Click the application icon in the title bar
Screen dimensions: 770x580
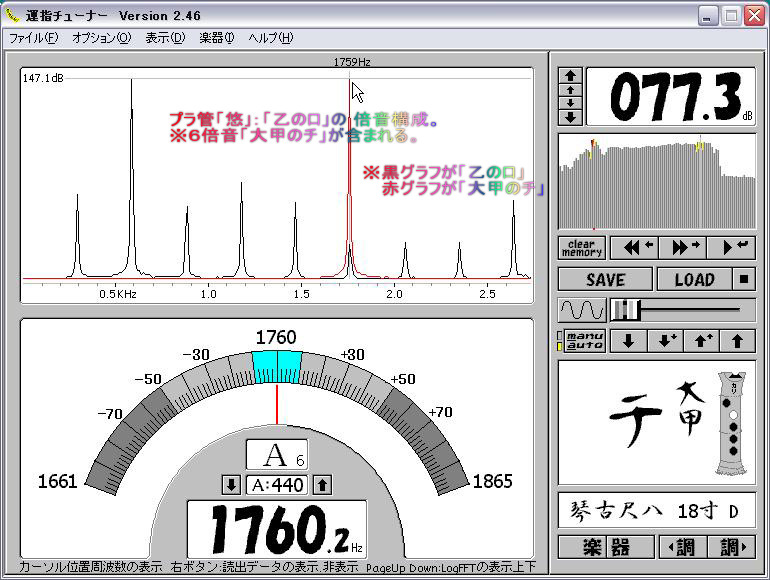[x=11, y=15]
